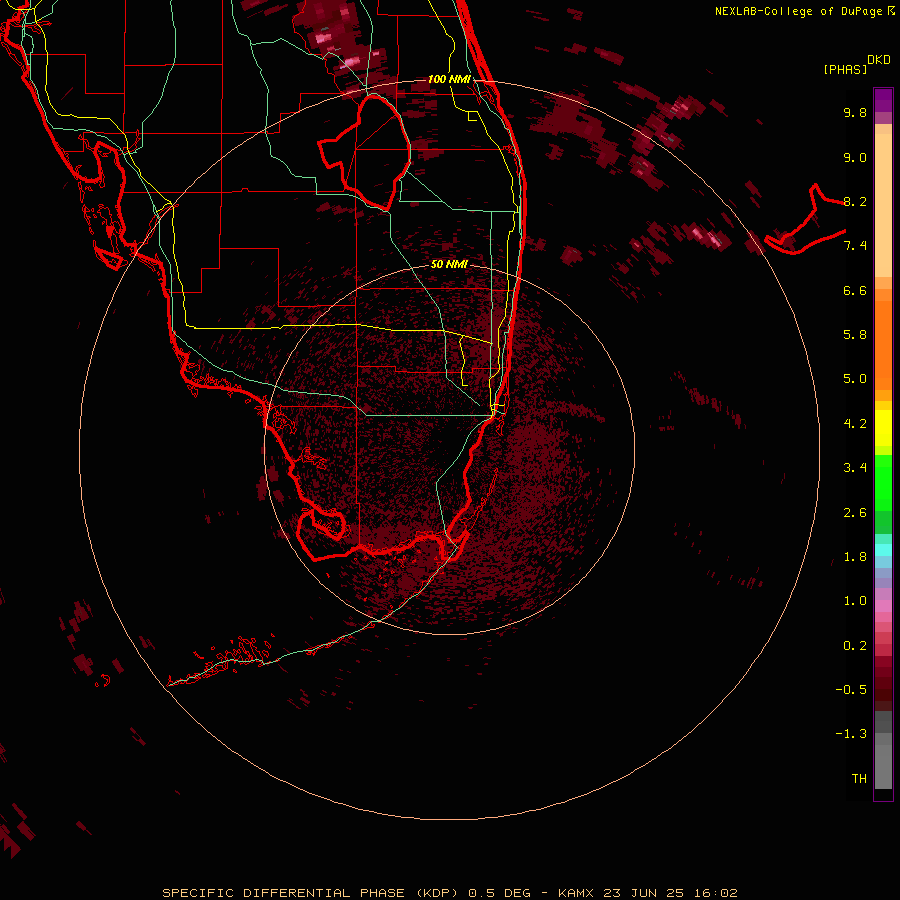Select the 5.8 legend value
This screenshot has width=900, height=900.
[x=855, y=335]
